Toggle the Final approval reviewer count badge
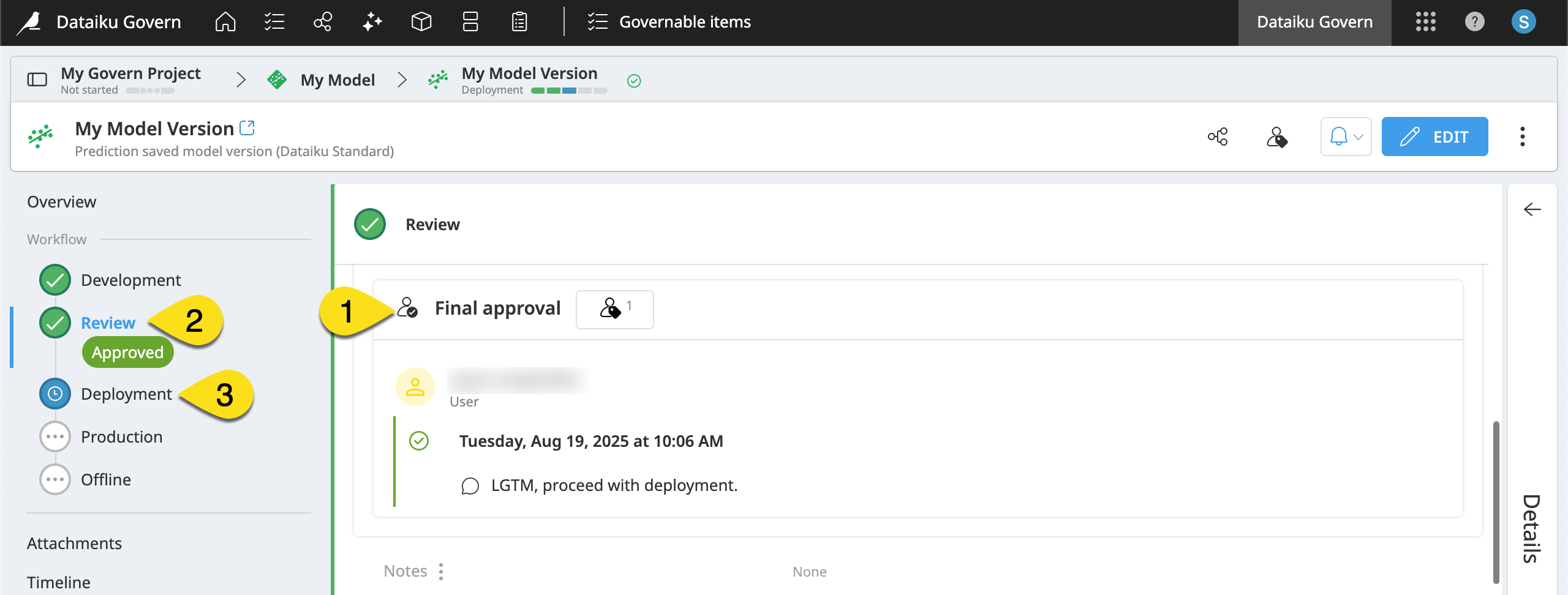 click(614, 309)
